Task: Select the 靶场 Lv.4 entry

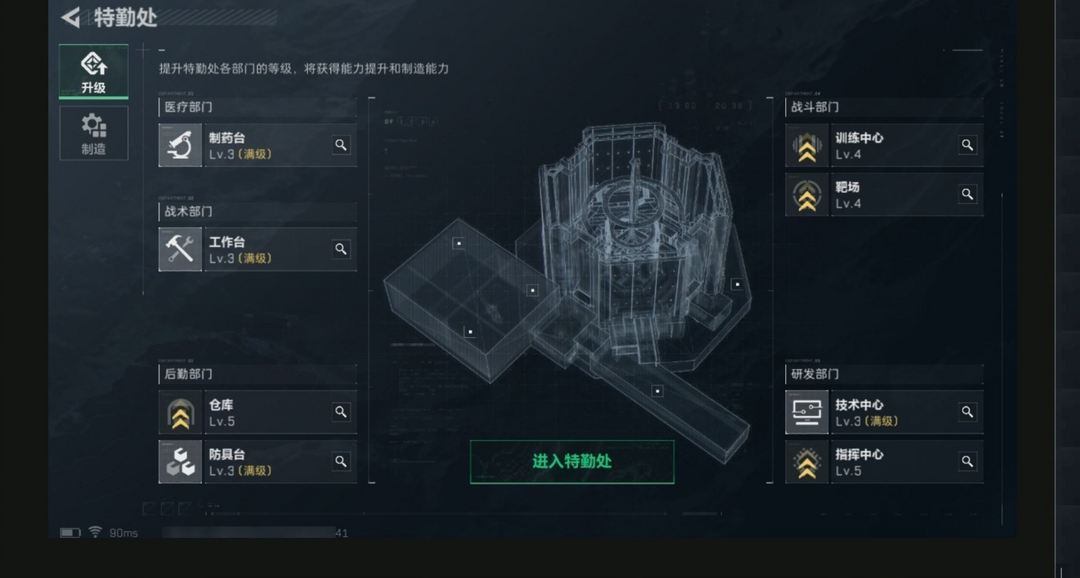Action: coord(884,194)
